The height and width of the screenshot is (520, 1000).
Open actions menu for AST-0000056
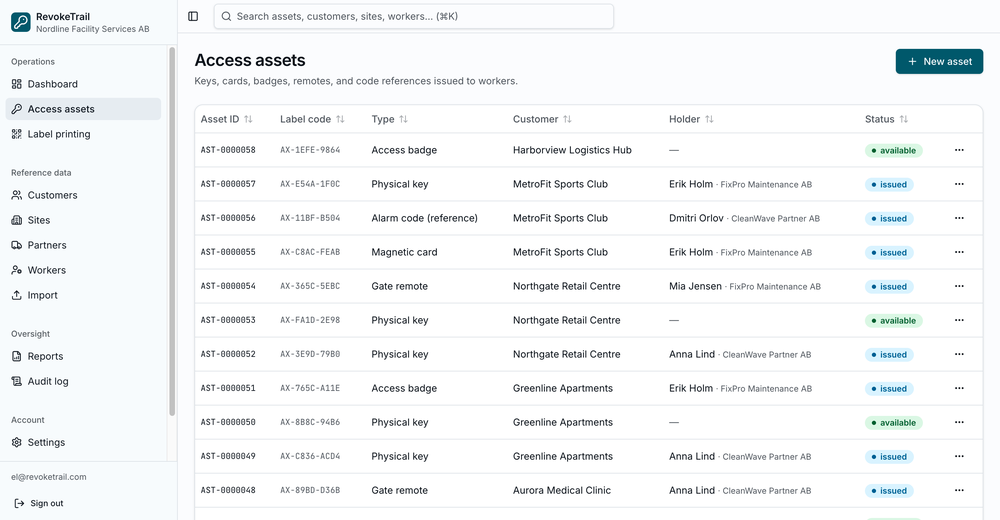(959, 218)
